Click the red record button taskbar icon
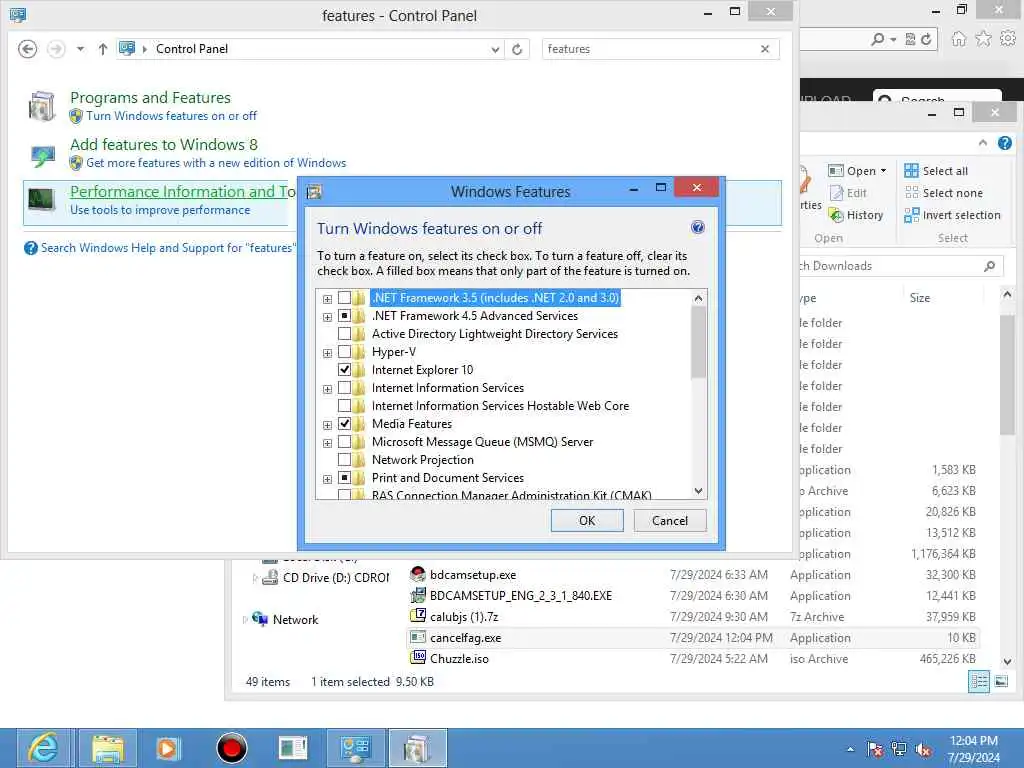 [x=231, y=748]
